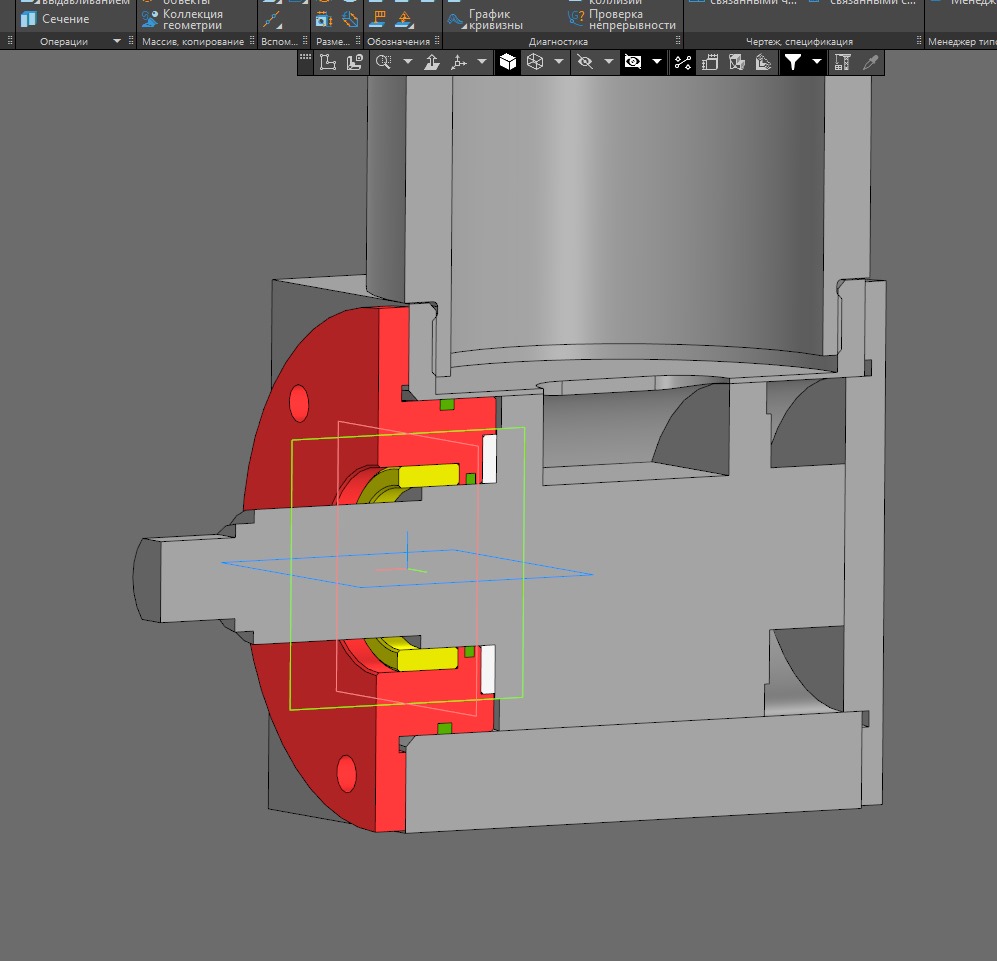Image resolution: width=997 pixels, height=961 pixels.
Task: Click the eyedropper icon in view toolbar
Action: click(x=870, y=62)
